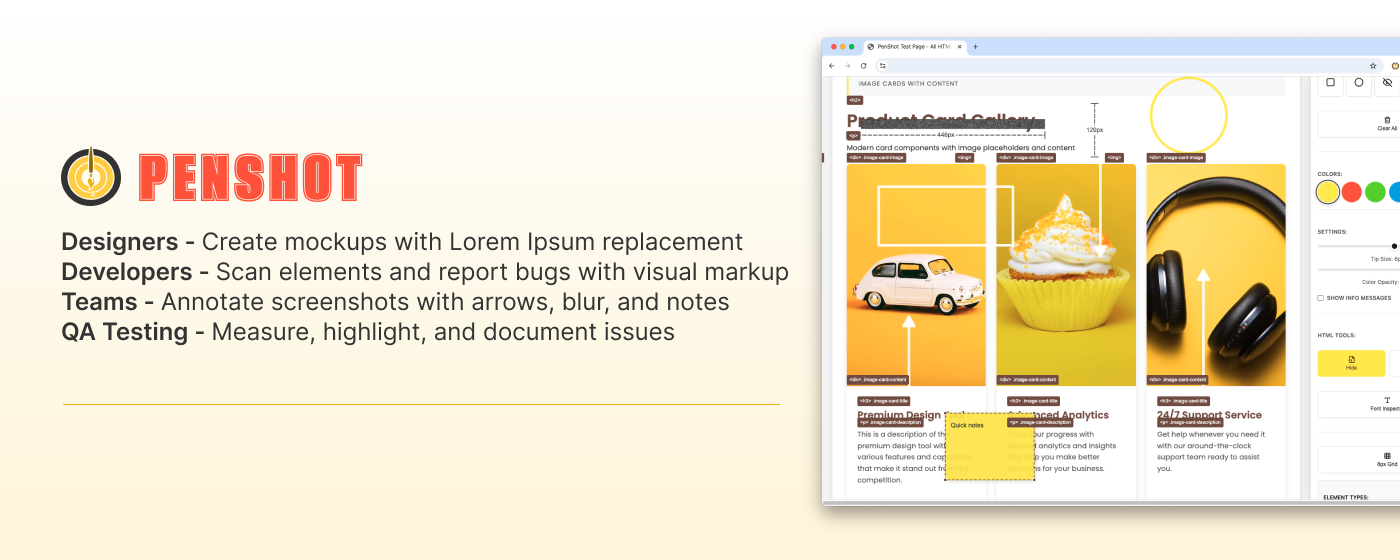Screen dimensions: 1400x560
Task: Adjust the Tip Size slider
Action: point(1358,245)
